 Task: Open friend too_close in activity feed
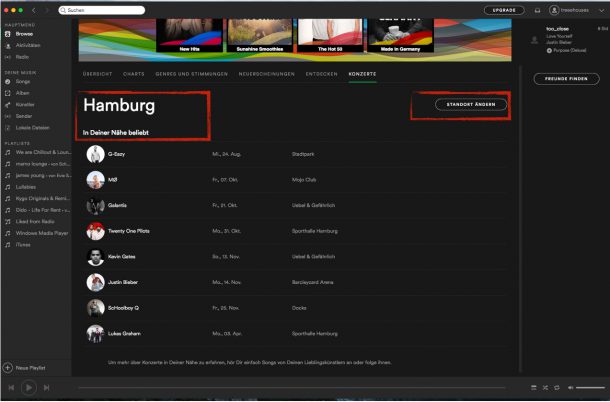(557, 29)
